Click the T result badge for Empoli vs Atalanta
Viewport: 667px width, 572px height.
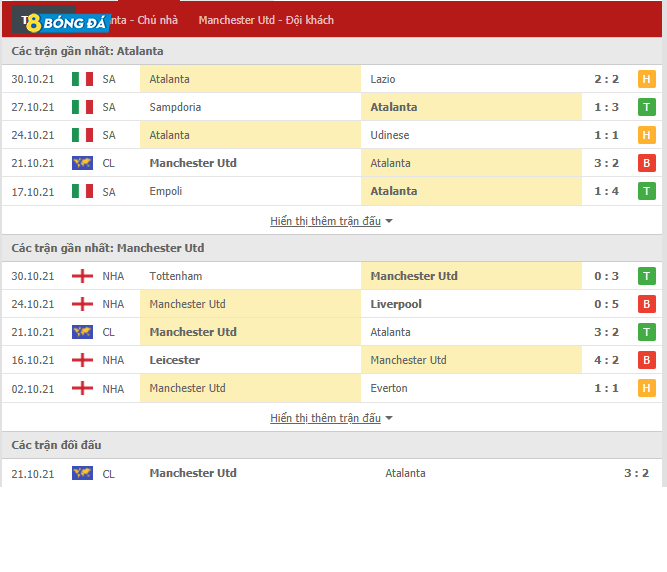646,191
